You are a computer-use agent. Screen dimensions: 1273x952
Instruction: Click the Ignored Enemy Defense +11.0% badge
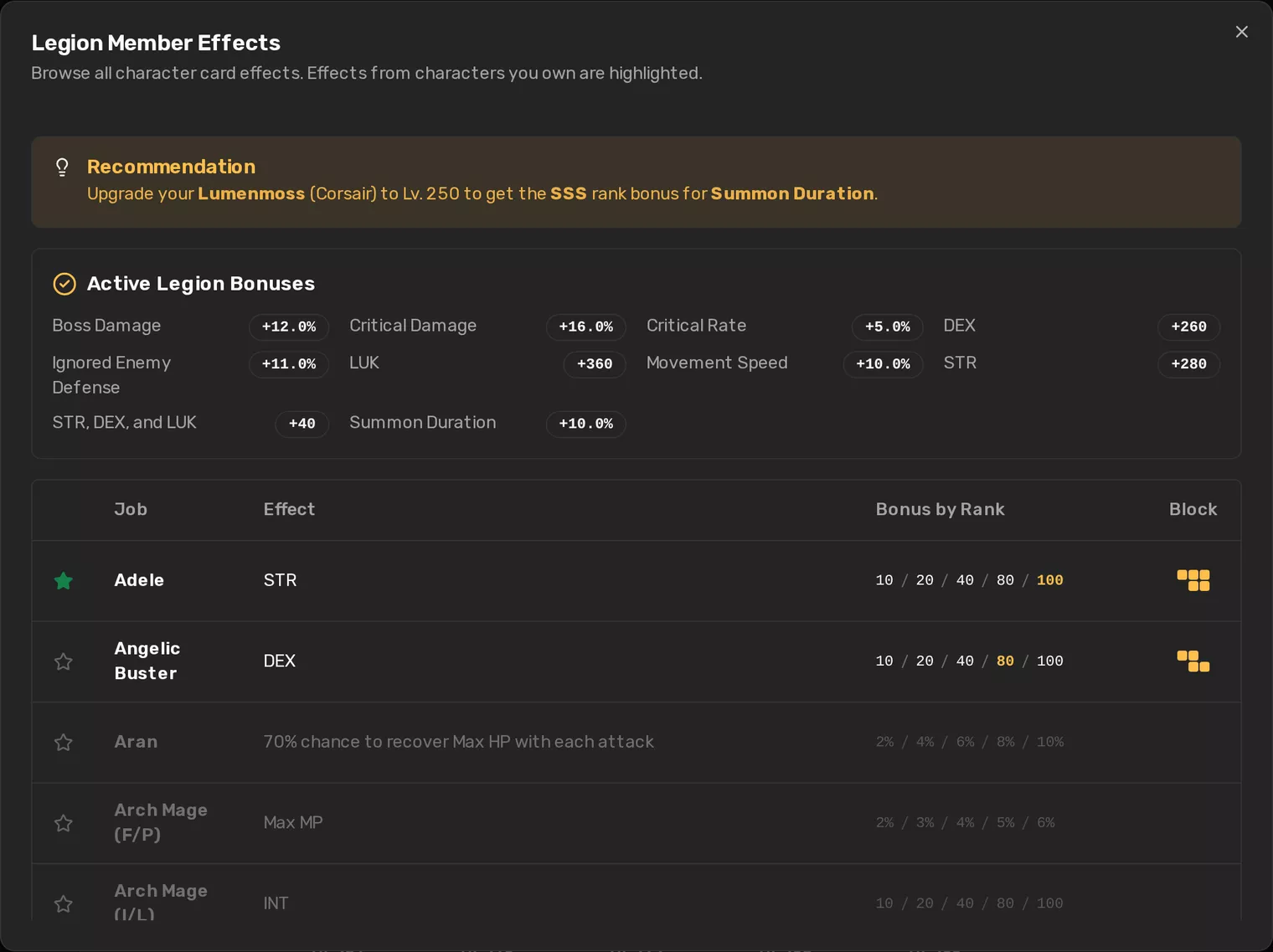[x=289, y=364]
